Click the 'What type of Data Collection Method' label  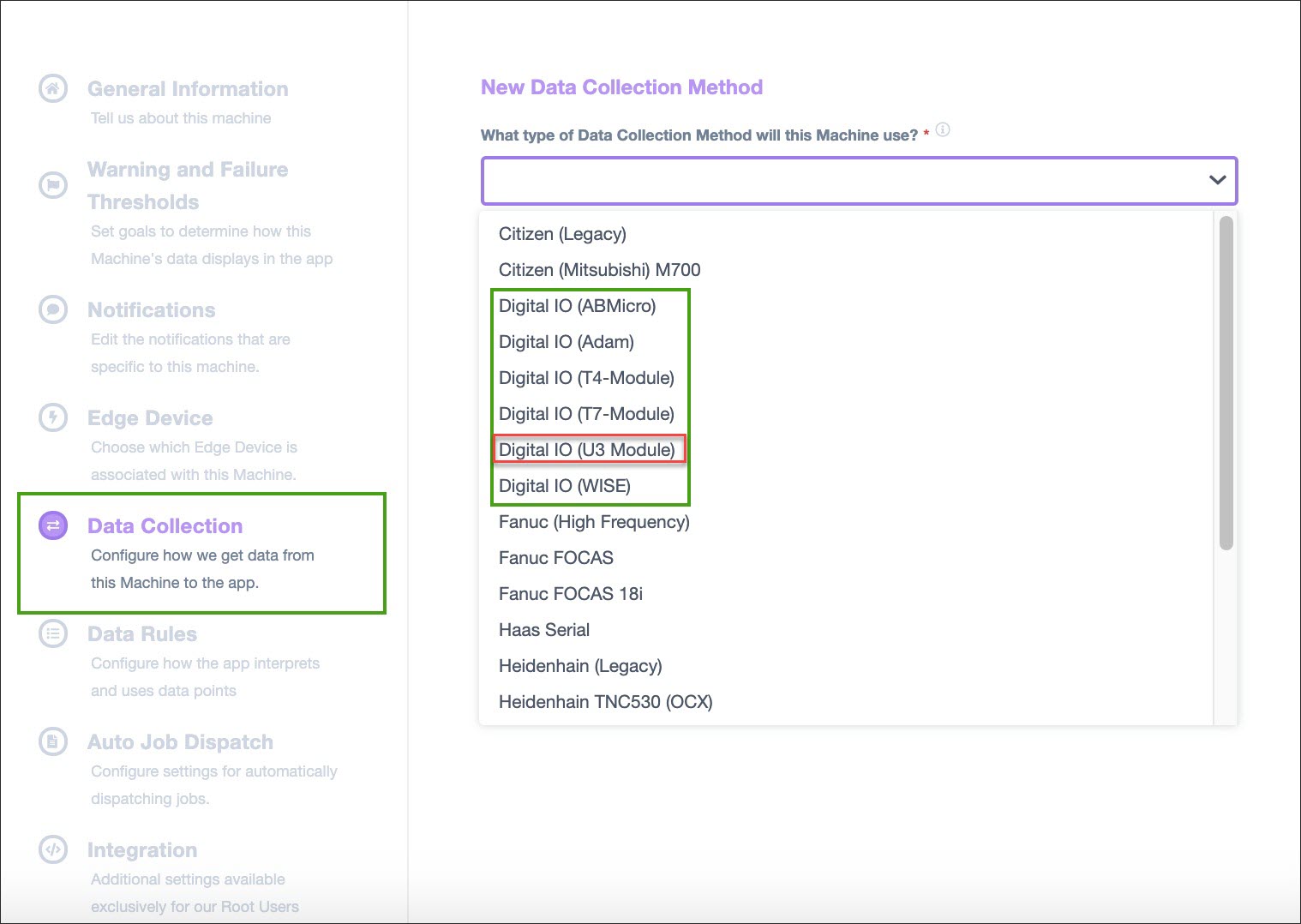699,135
